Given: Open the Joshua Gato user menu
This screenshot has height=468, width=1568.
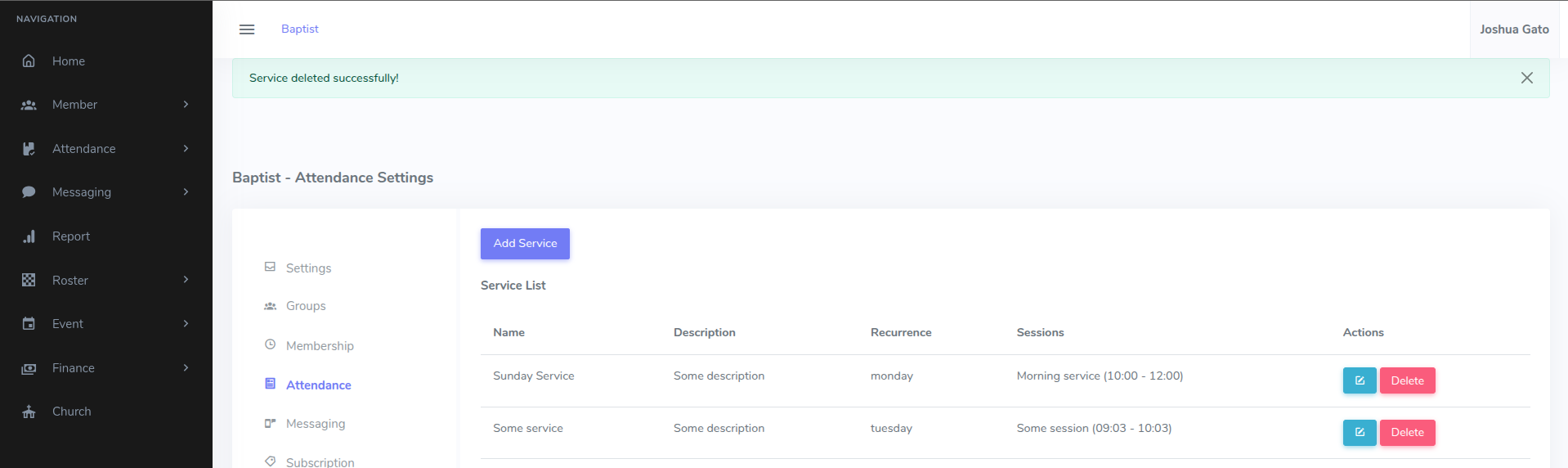Looking at the screenshot, I should [x=1513, y=29].
